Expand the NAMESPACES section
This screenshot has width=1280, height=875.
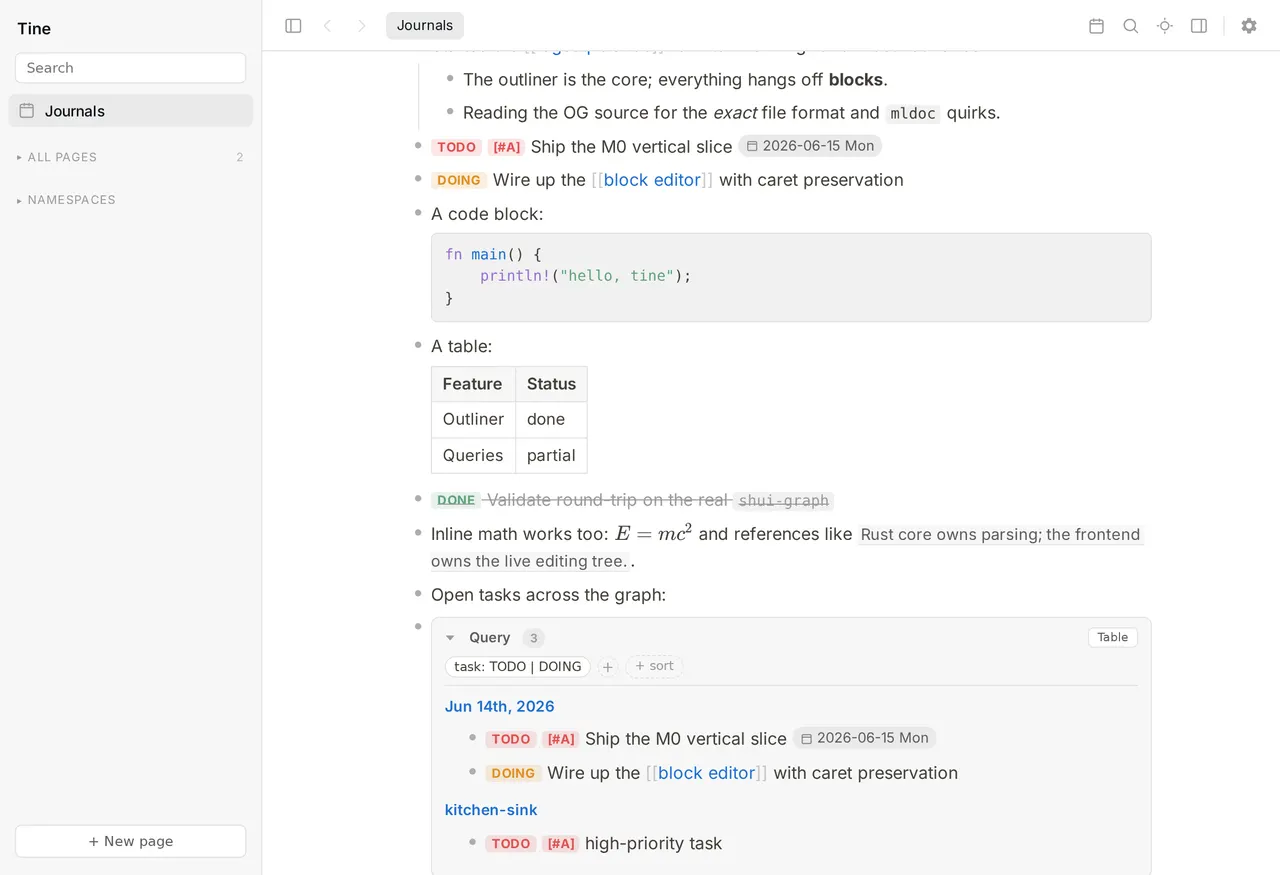coord(66,200)
